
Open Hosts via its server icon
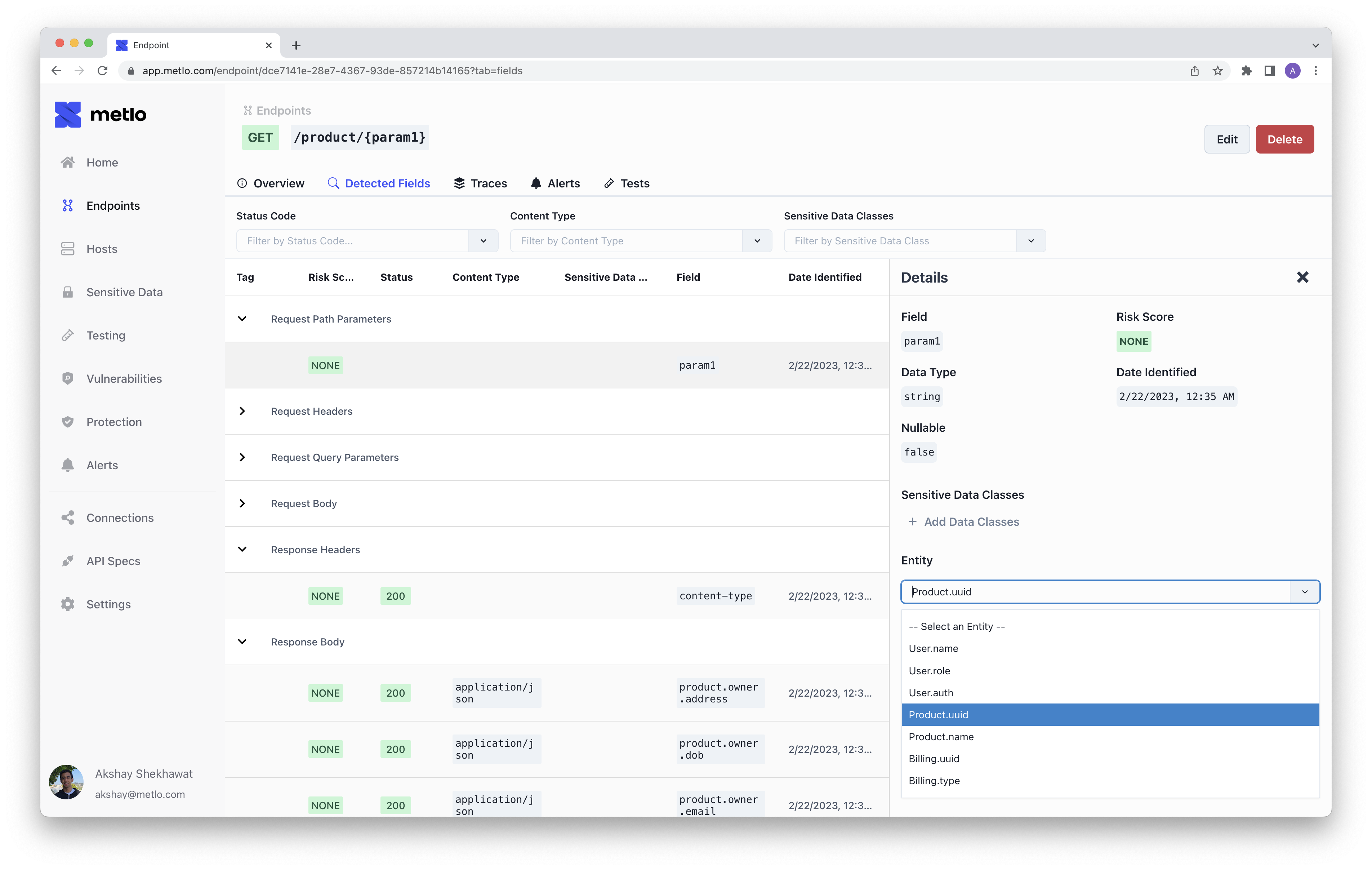(x=68, y=249)
